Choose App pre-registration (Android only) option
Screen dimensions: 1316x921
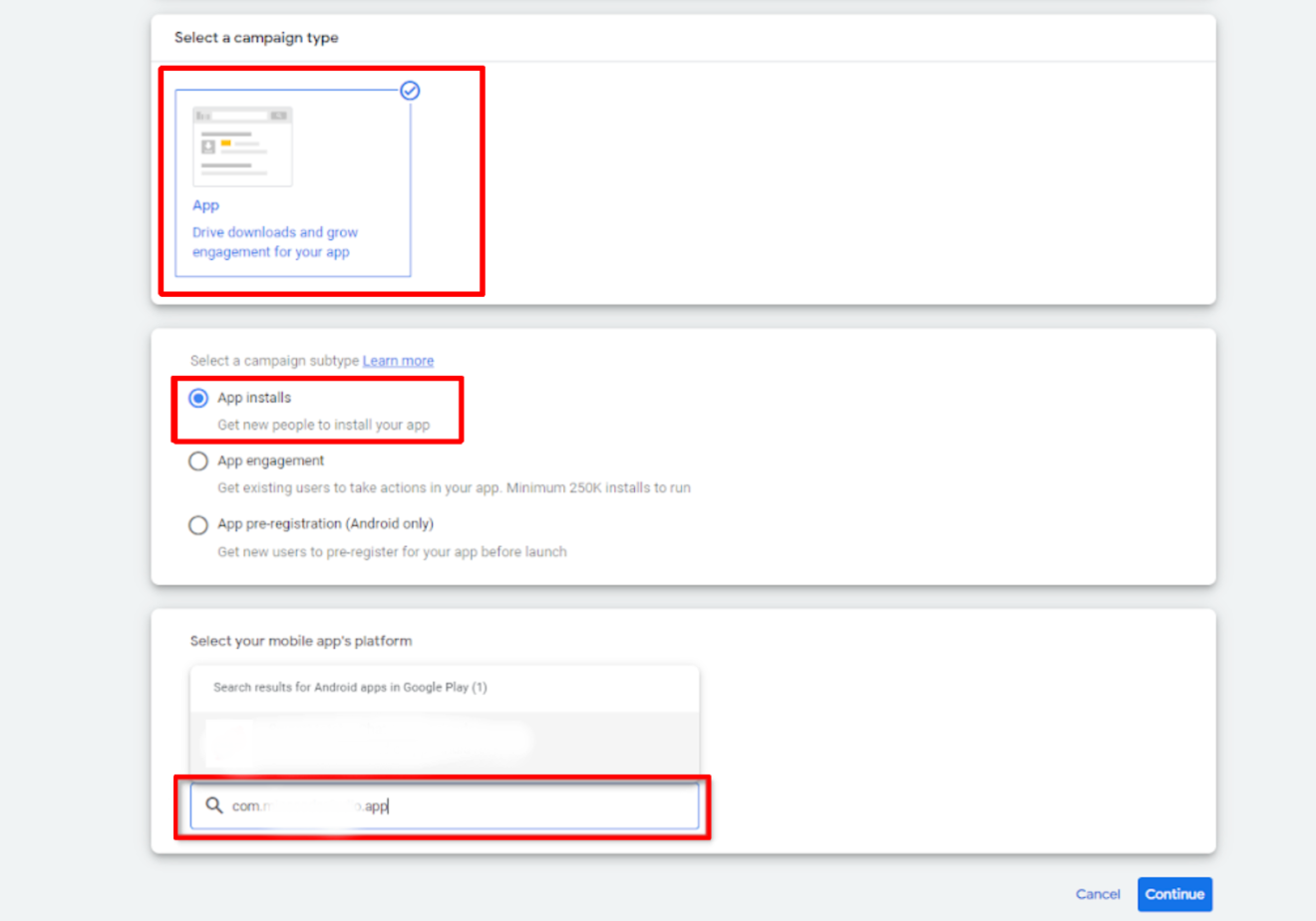pyautogui.click(x=198, y=525)
